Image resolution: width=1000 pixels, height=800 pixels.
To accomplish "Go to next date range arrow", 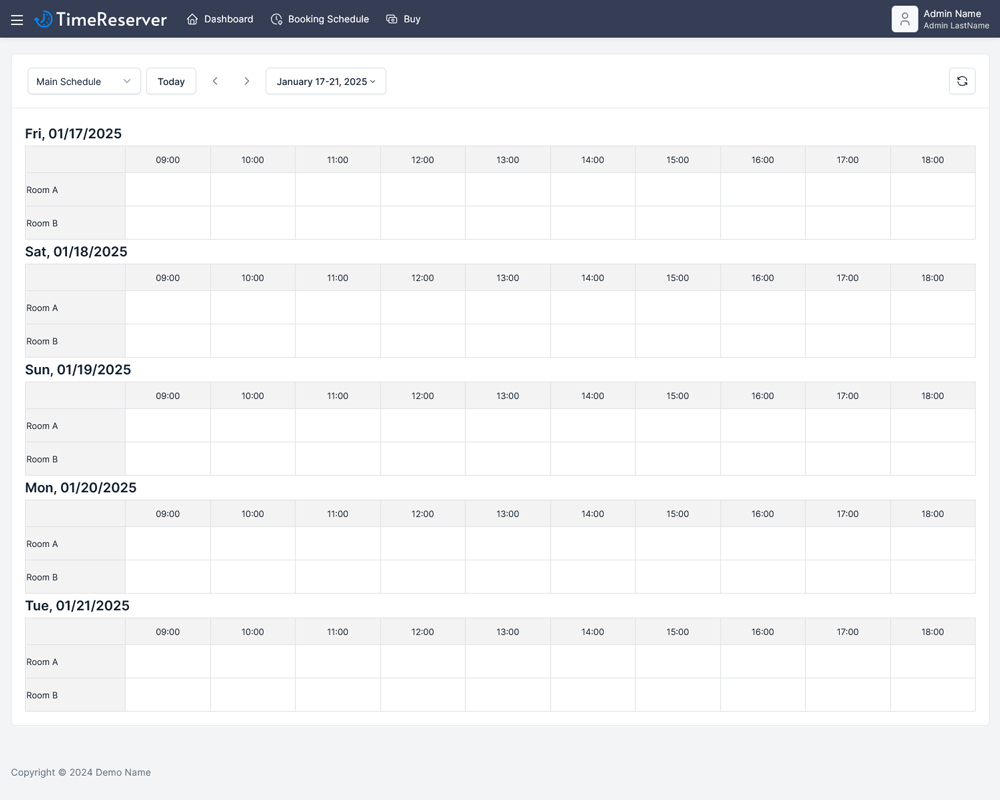I will click(x=247, y=81).
